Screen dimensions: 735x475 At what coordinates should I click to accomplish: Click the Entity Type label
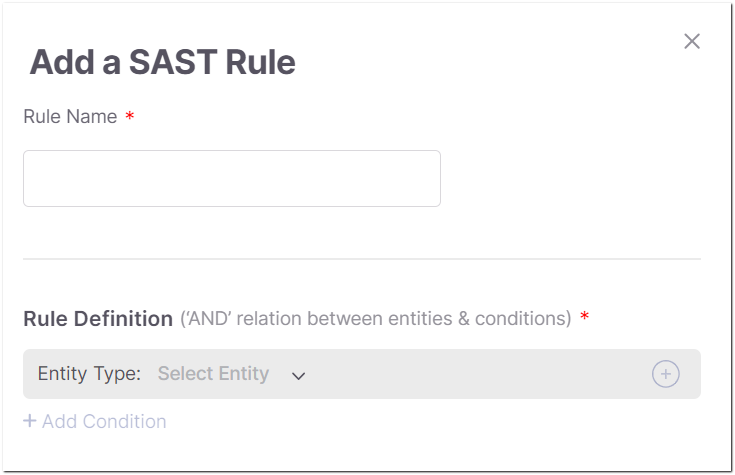[89, 374]
